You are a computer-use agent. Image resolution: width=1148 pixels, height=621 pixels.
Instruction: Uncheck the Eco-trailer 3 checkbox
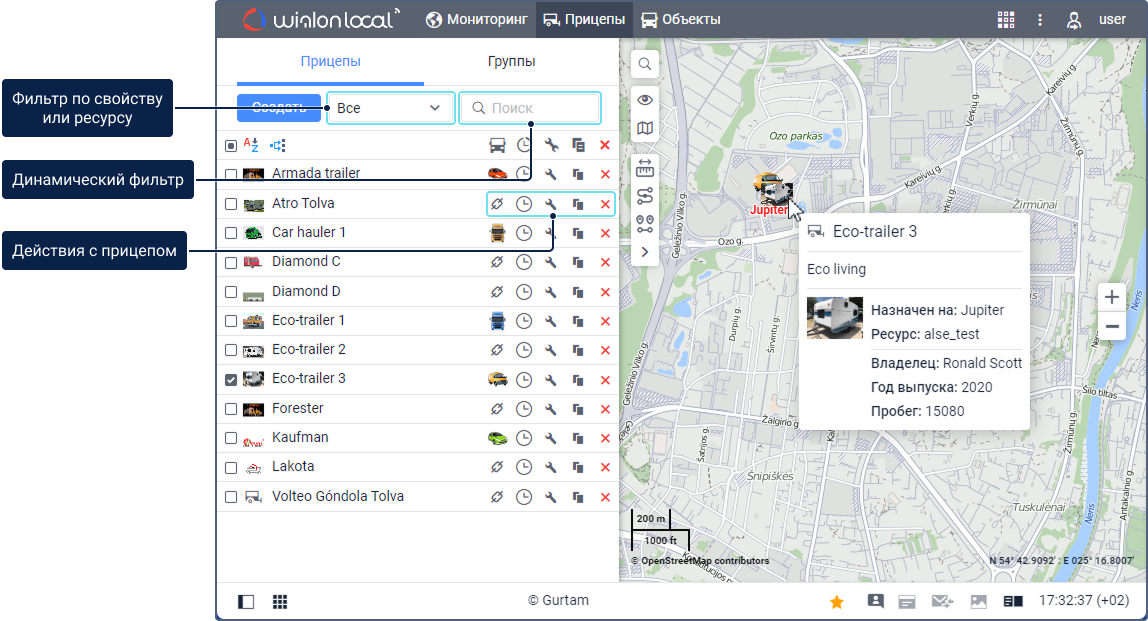point(231,380)
